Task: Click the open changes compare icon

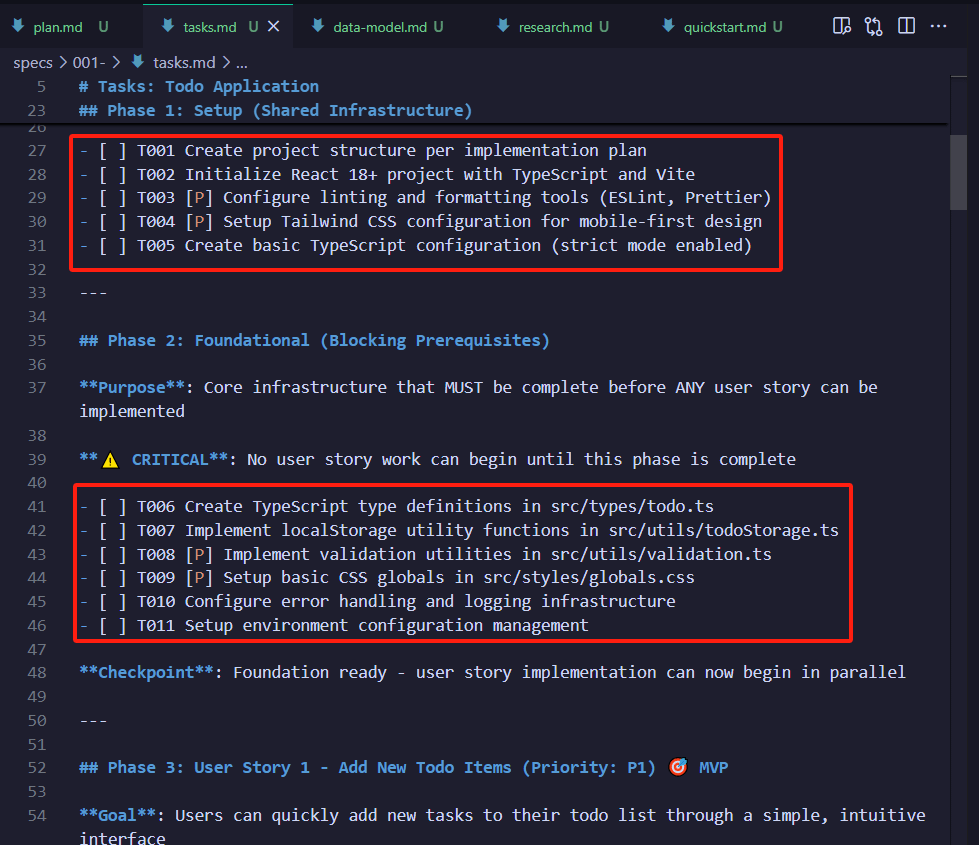Action: [x=874, y=26]
